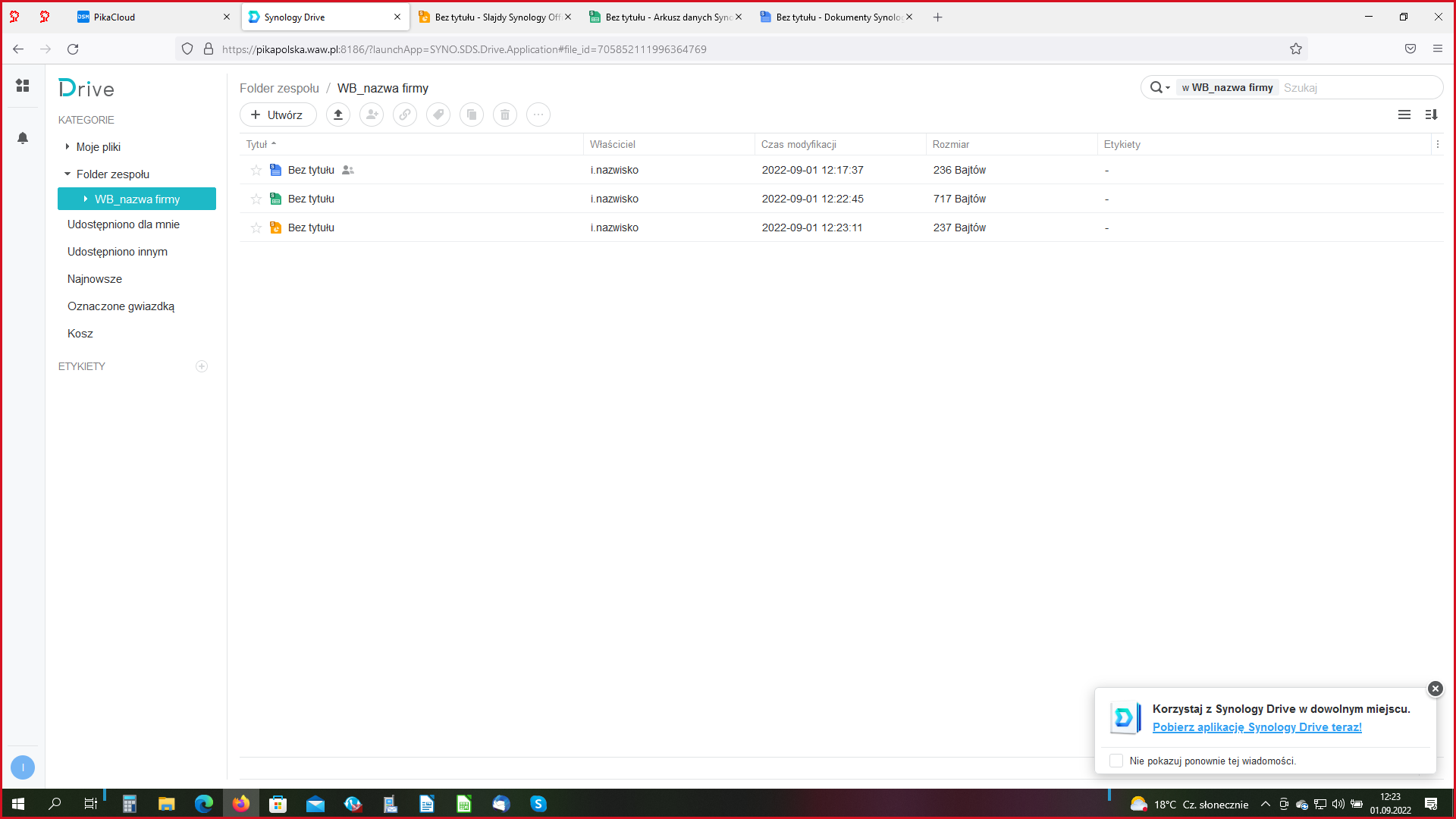Open Najnowsze category
The width and height of the screenshot is (1456, 819).
point(95,279)
